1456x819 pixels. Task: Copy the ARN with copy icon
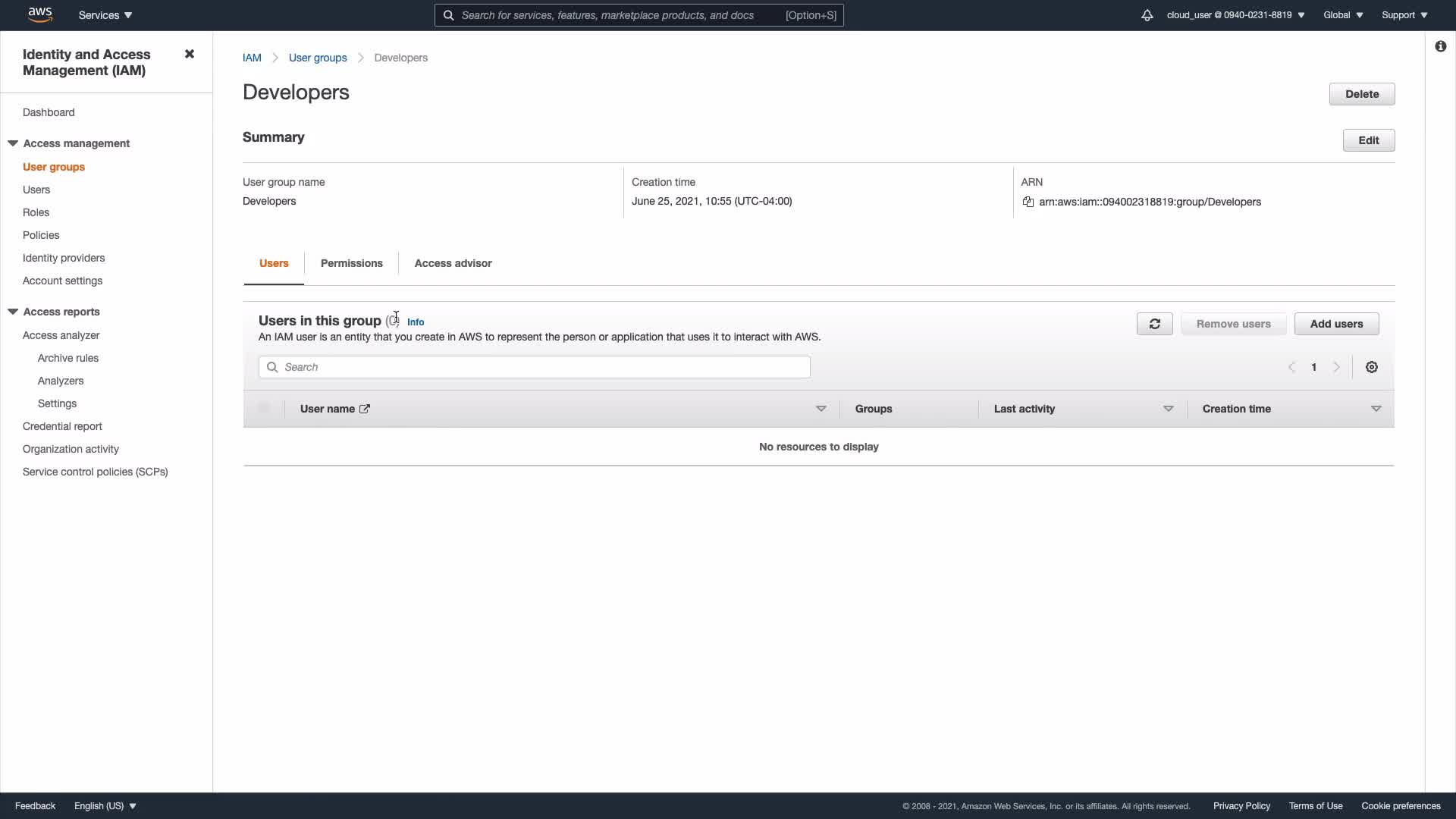point(1028,202)
